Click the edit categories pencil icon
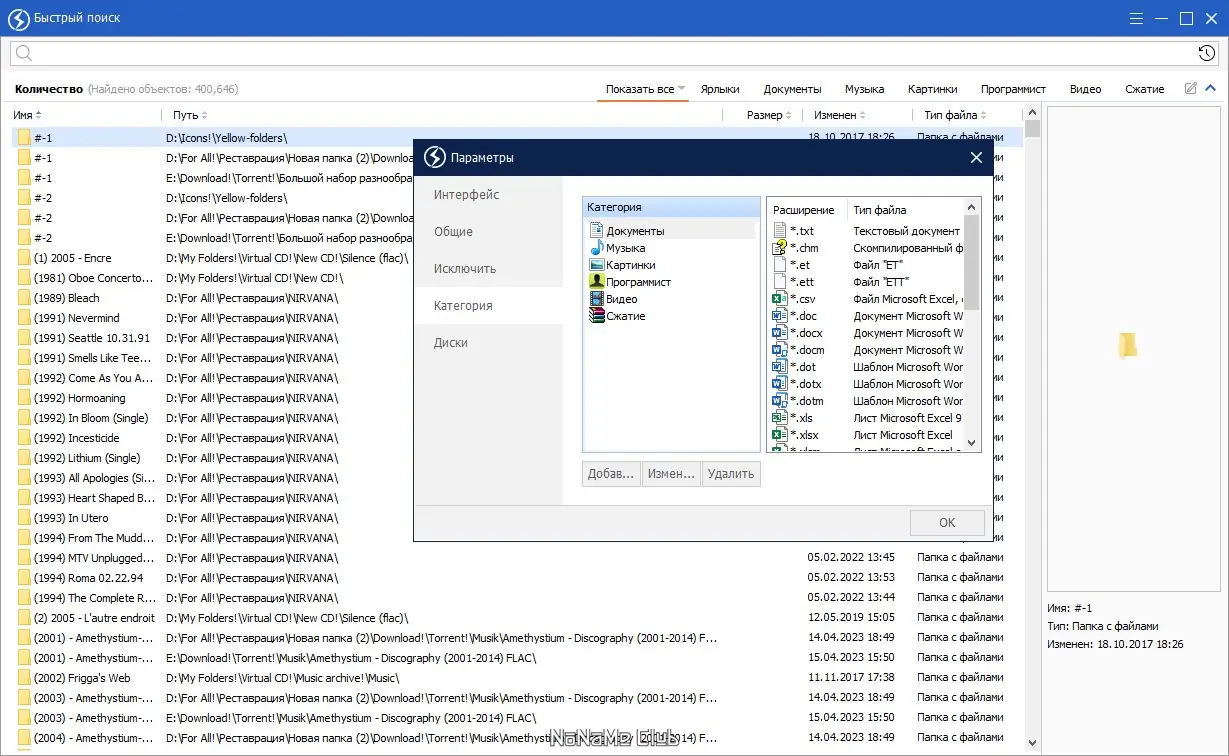The image size is (1229, 756). [1190, 88]
